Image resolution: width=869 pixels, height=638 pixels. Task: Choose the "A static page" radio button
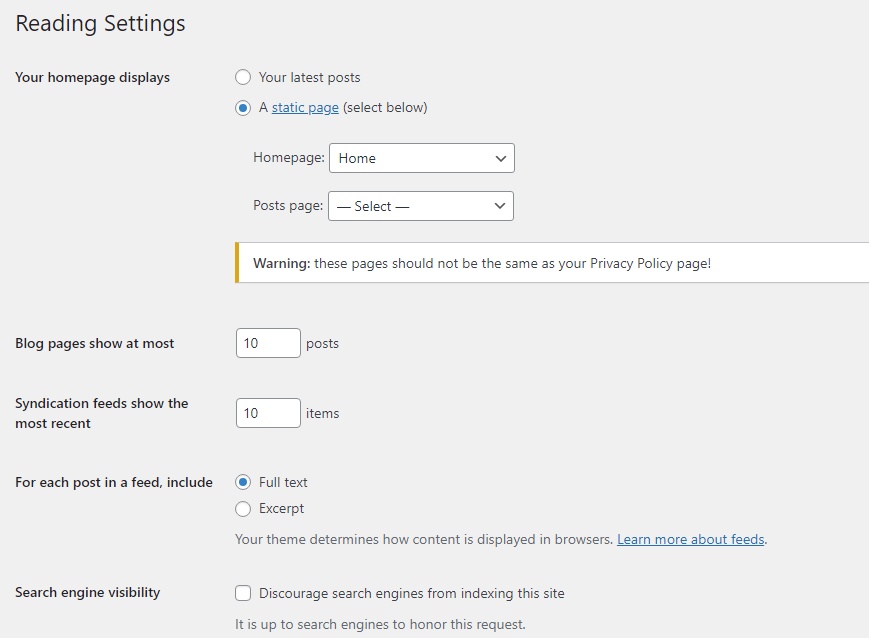pyautogui.click(x=243, y=108)
